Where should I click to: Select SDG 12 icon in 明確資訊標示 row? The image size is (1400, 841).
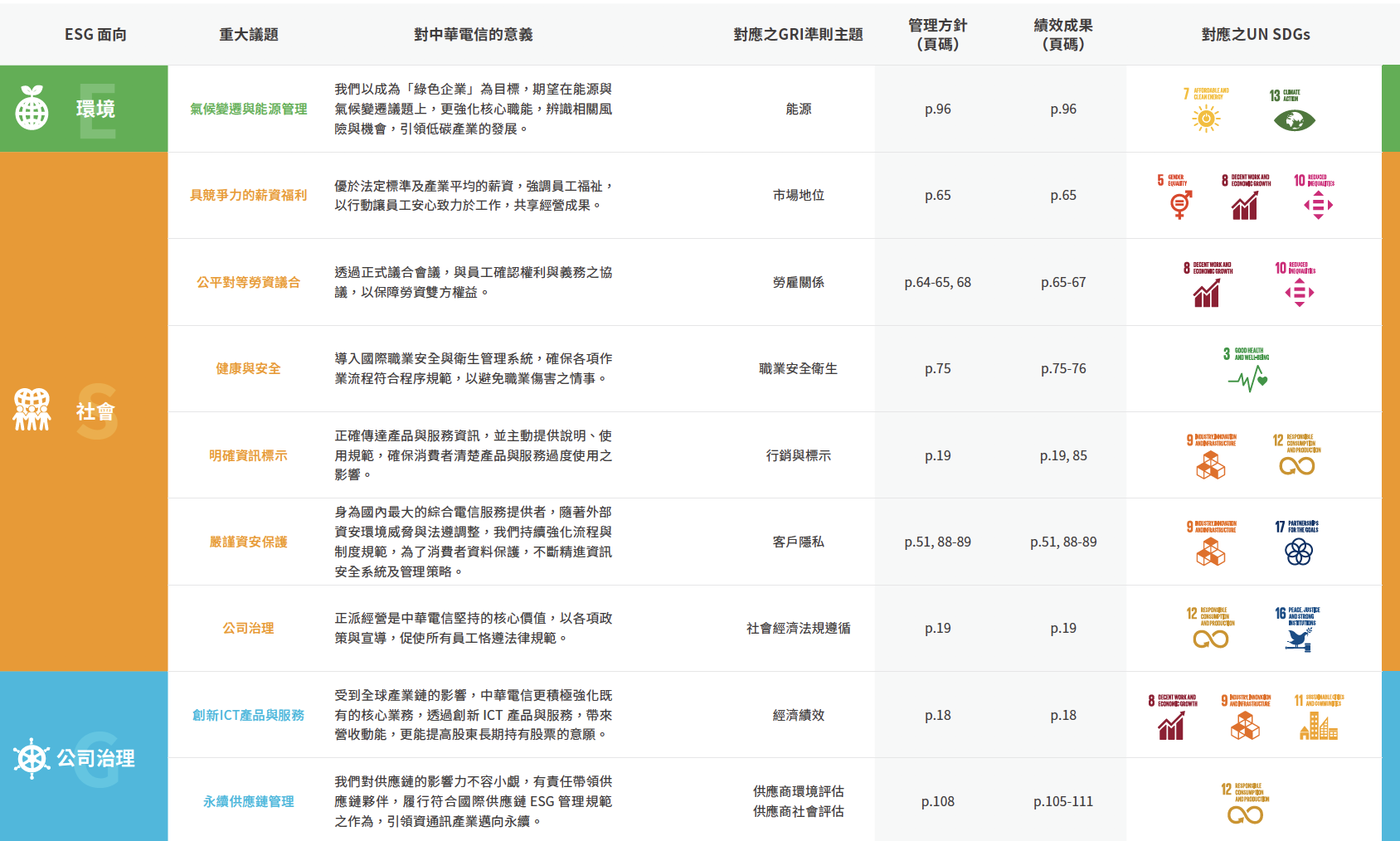pos(1297,456)
